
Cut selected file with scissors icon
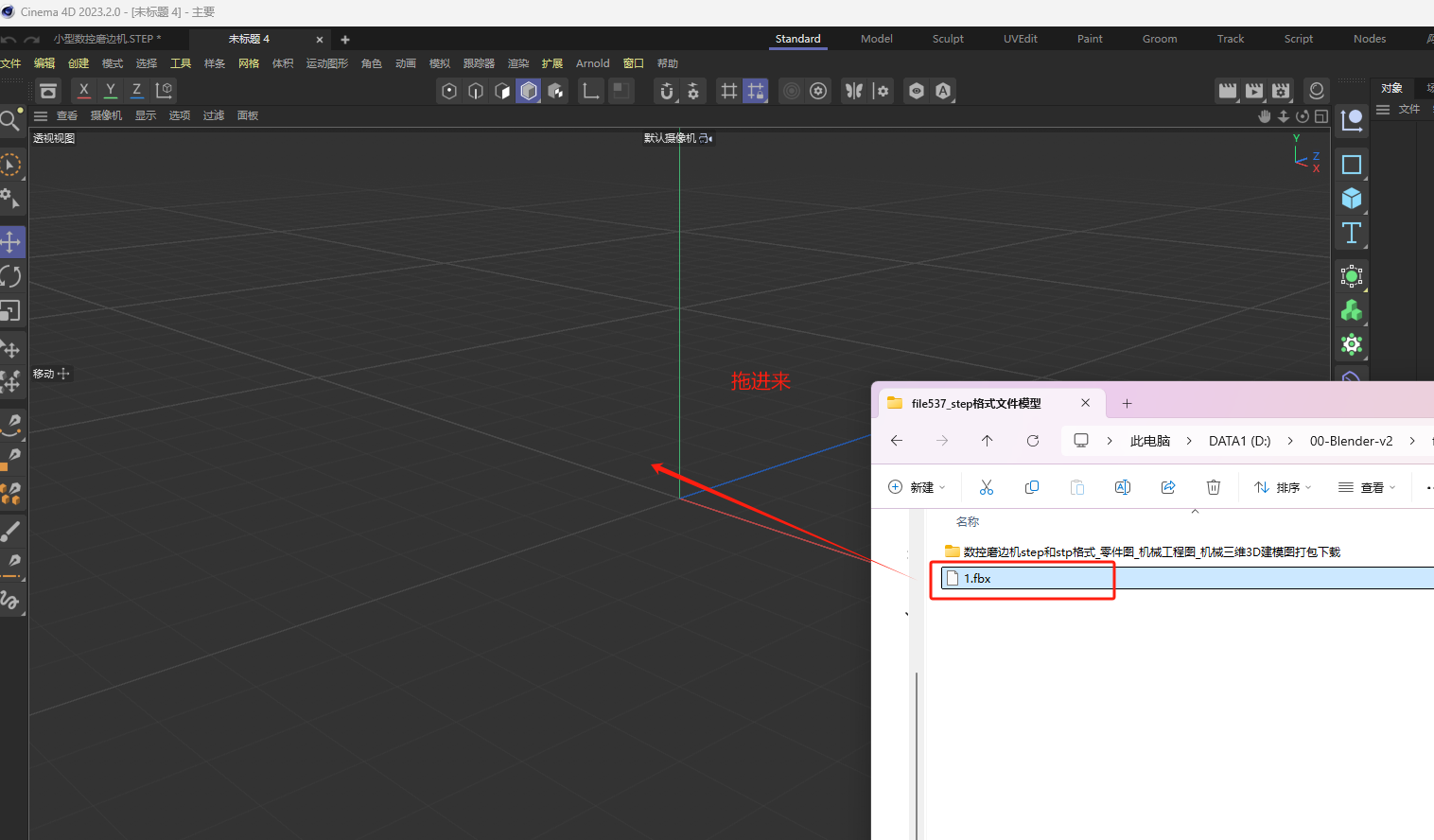coord(987,487)
